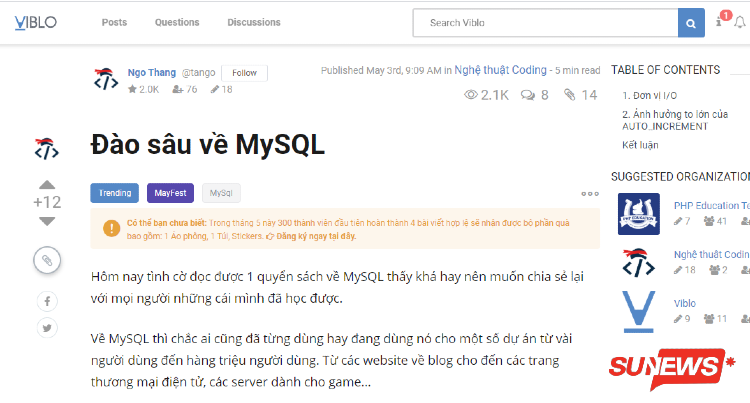Click the orange warning icon in the notice
750x403 pixels.
(111, 228)
